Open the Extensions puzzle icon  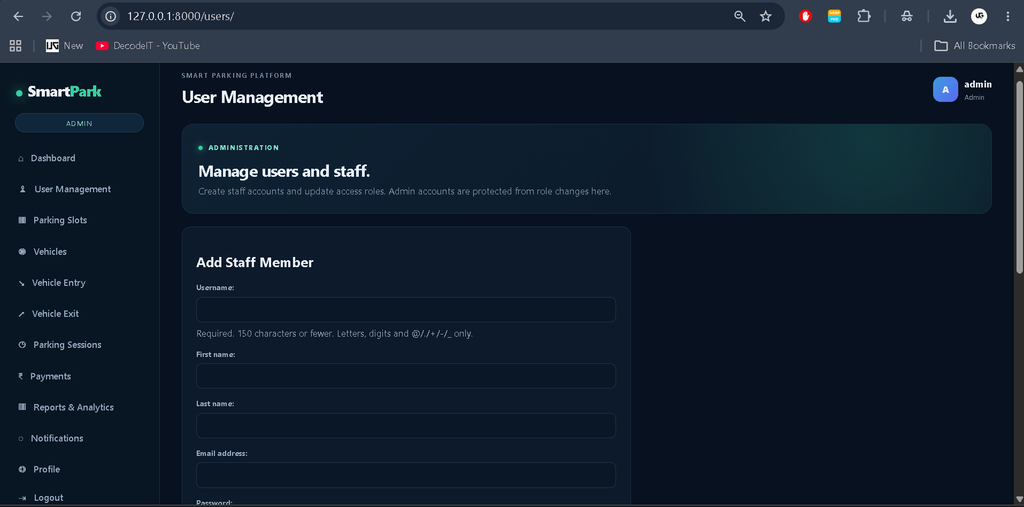tap(864, 16)
